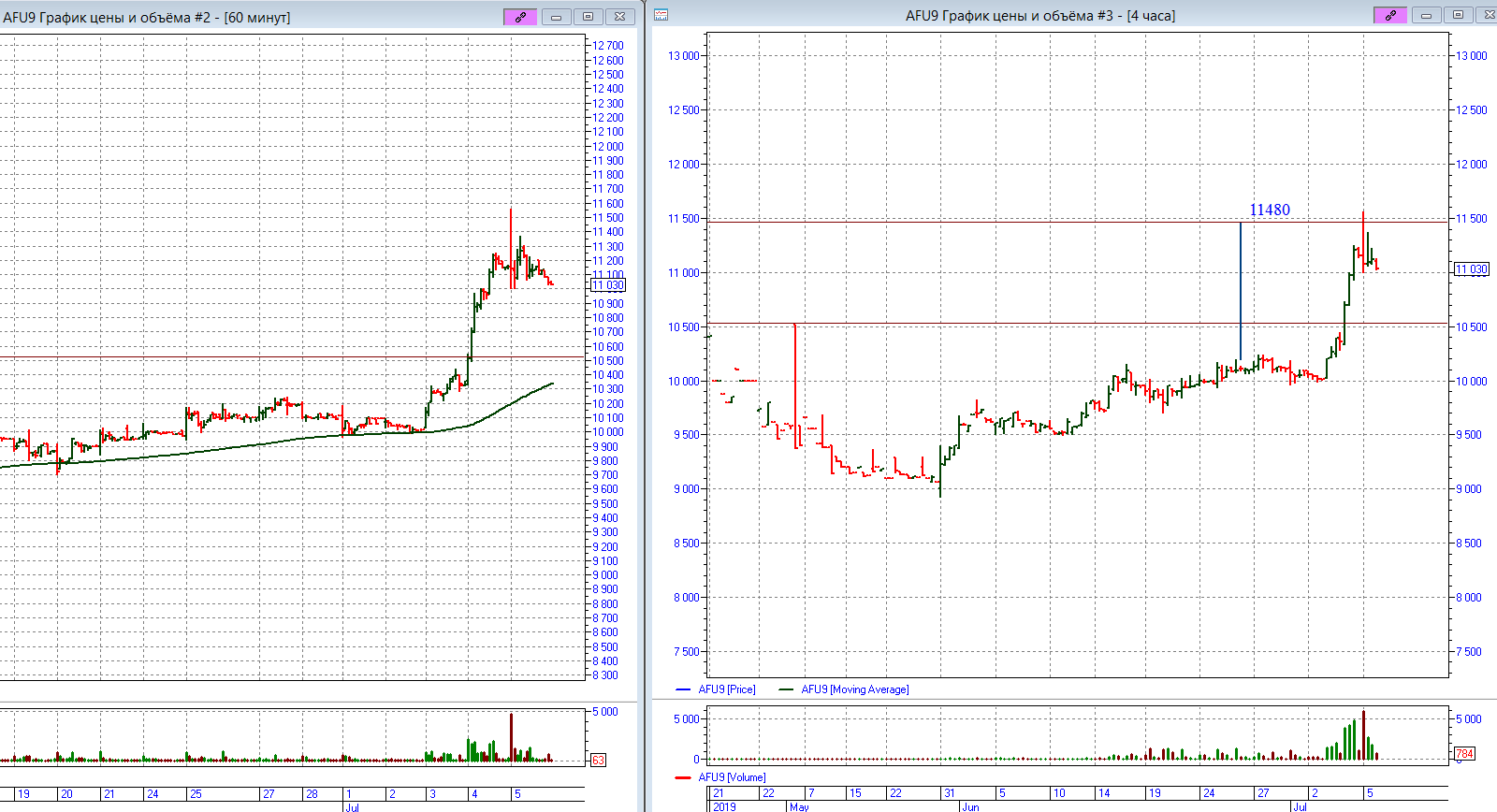Click the red 63 volume value tag

tap(599, 761)
